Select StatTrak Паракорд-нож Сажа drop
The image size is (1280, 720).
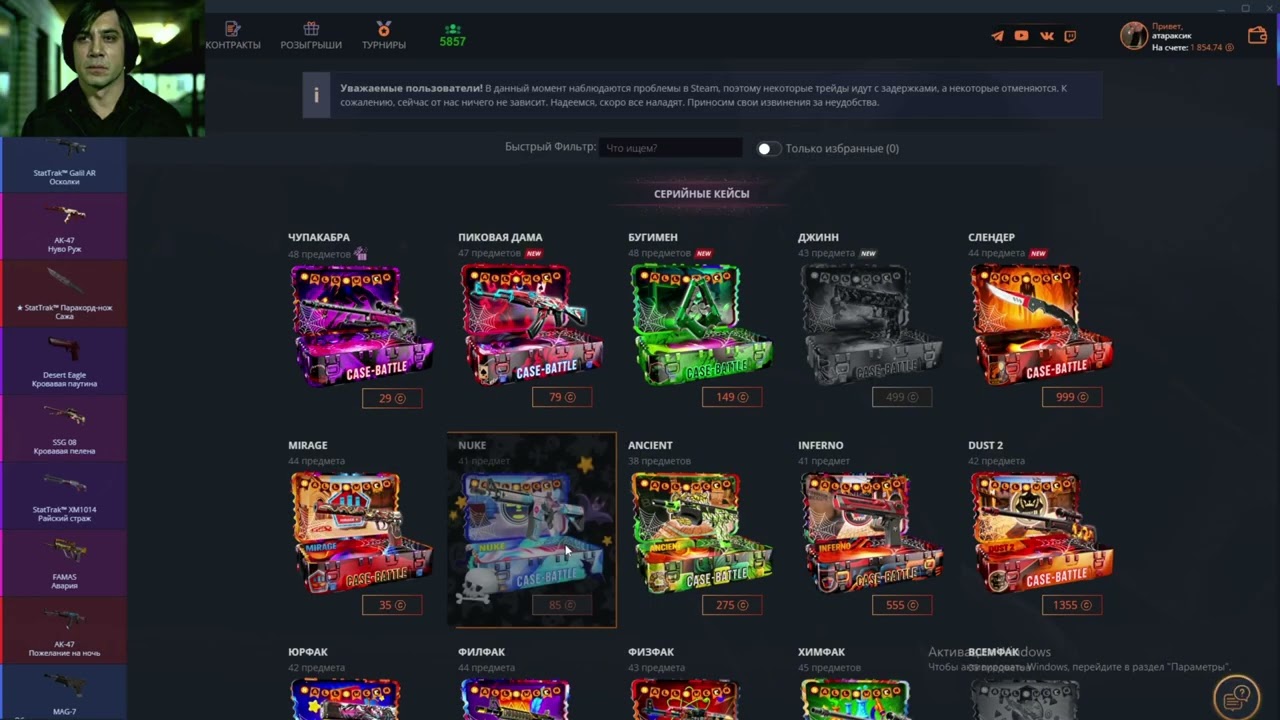(64, 294)
